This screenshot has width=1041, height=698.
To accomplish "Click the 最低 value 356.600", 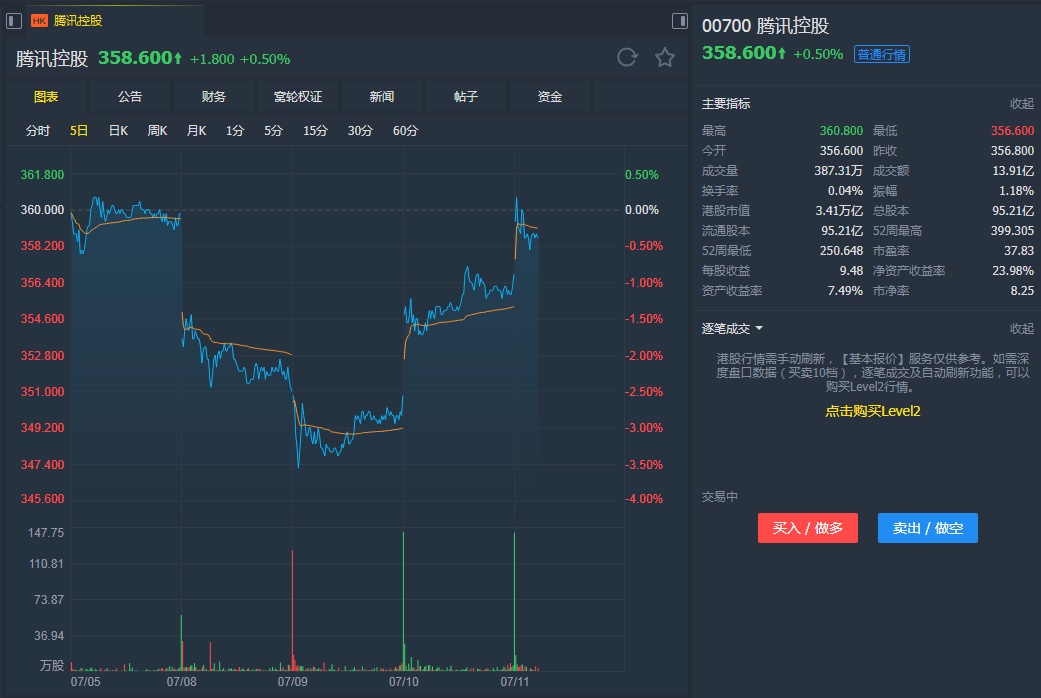I will point(1012,131).
